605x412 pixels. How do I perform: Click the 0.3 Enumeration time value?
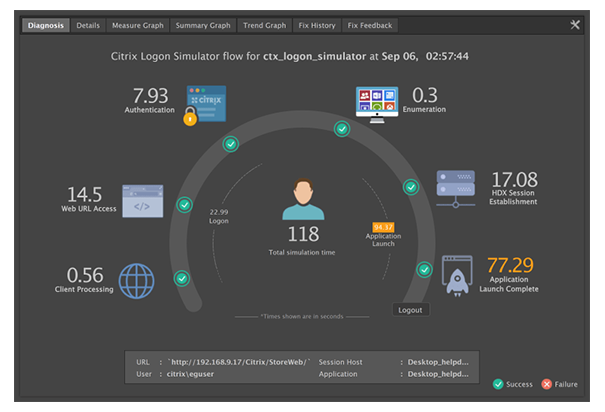[x=424, y=95]
